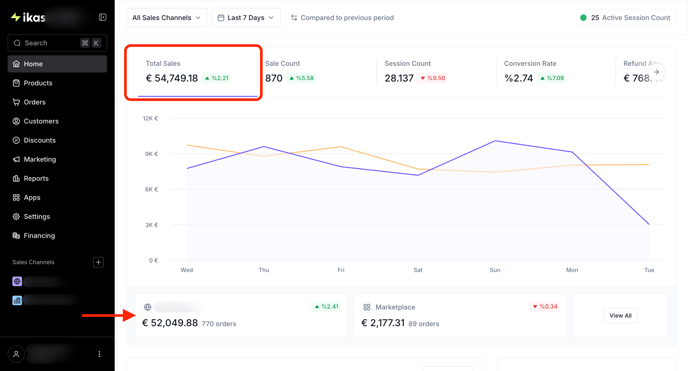
Task: Click the %7.09 Conversion Rate badge
Action: pos(552,78)
